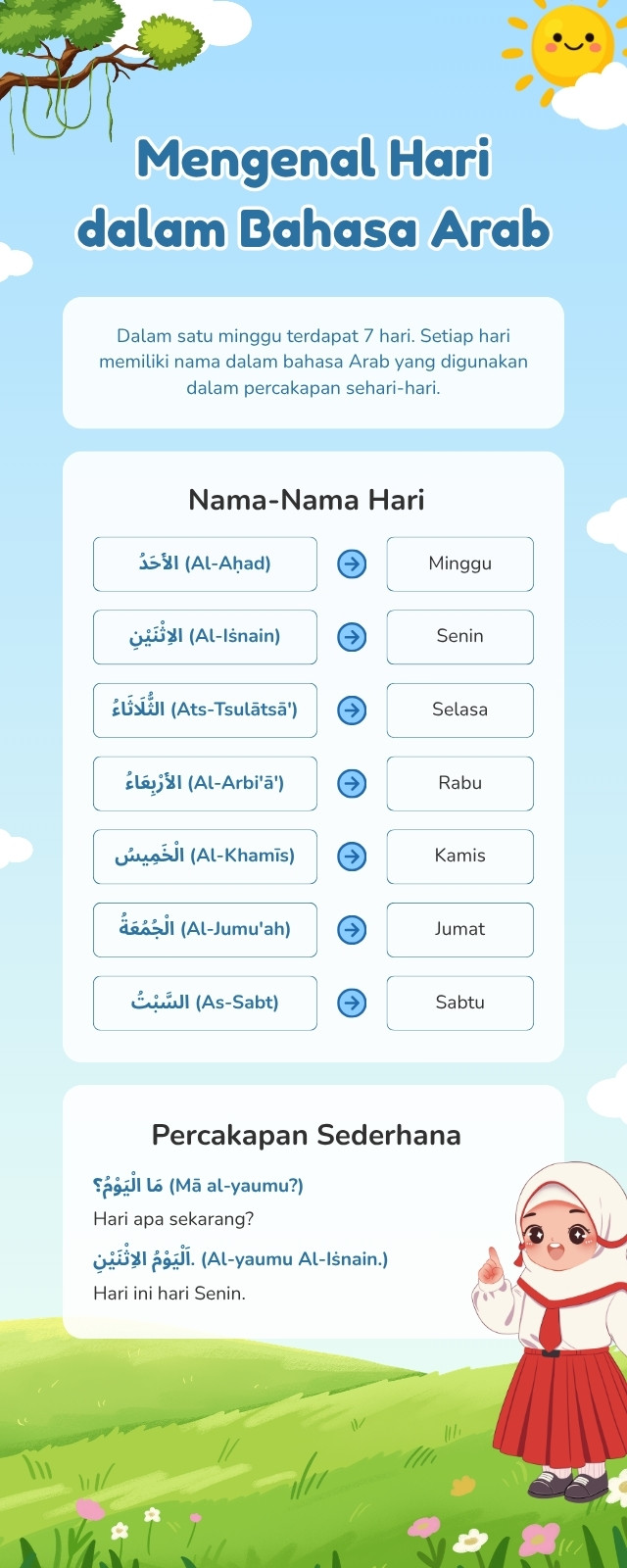The width and height of the screenshot is (627, 1568).
Task: Click the arrow icon beside Al-Aḥad
Action: point(352,563)
